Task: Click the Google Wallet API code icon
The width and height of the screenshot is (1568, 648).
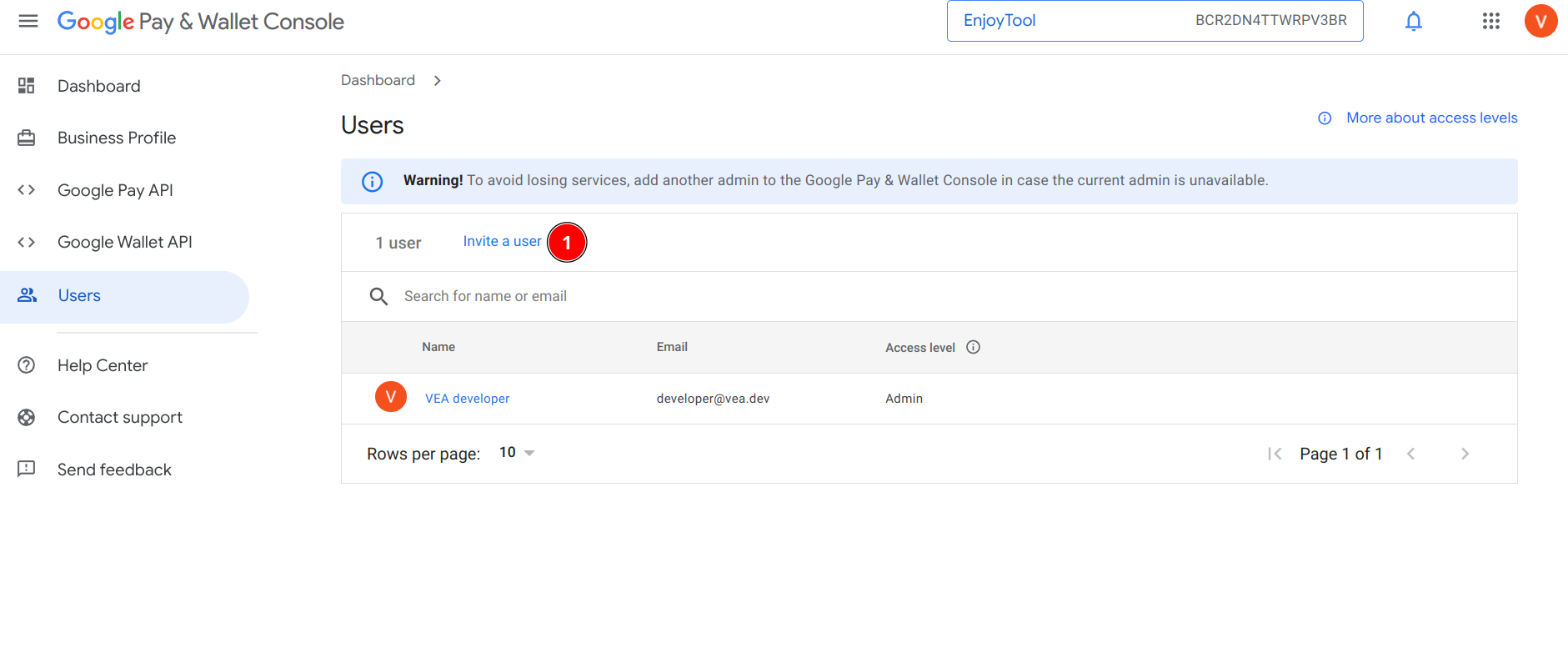Action: click(27, 242)
